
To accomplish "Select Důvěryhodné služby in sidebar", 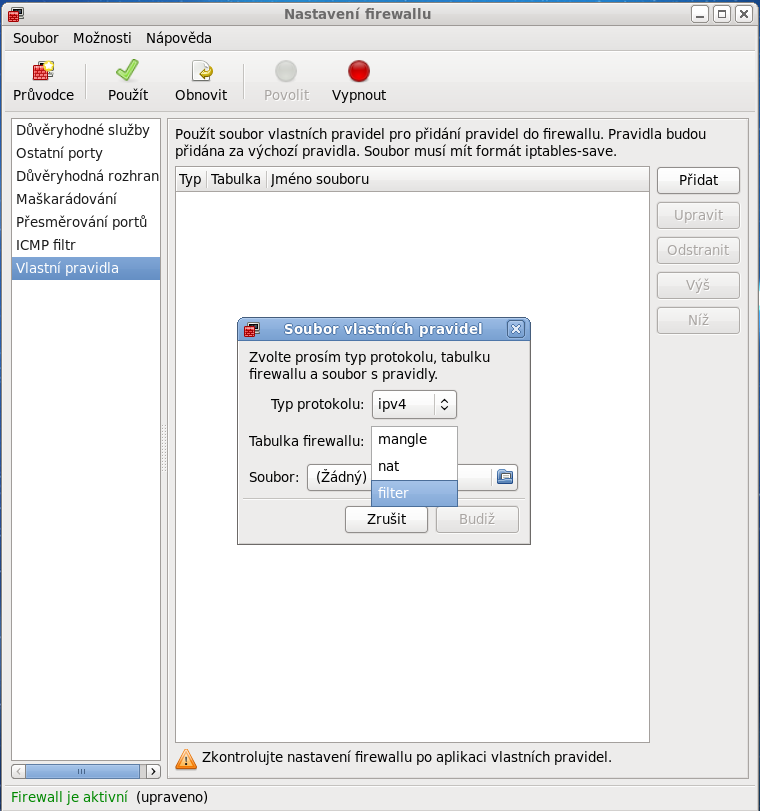I will click(x=86, y=130).
